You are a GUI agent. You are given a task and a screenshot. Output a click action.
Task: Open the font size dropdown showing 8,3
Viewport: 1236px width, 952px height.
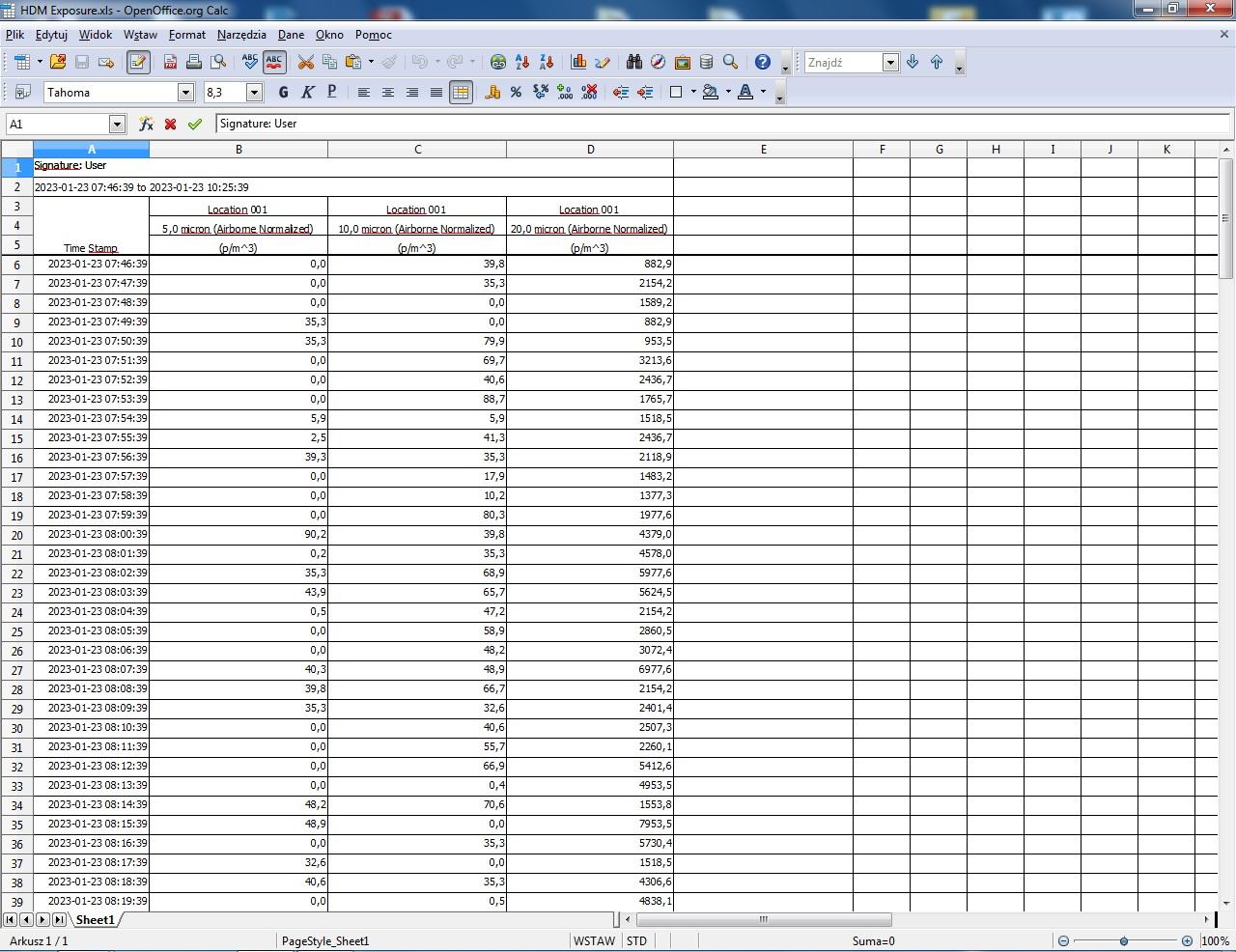point(255,93)
